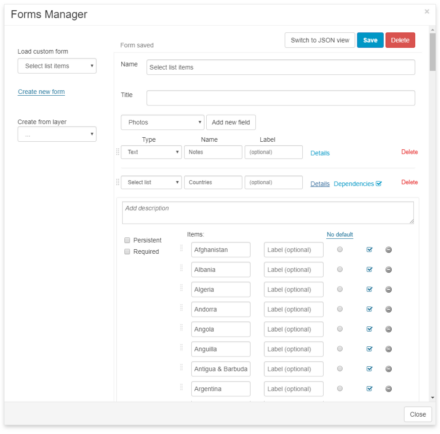Set Anguilla as default via radio button
The height and width of the screenshot is (434, 440).
(x=340, y=349)
